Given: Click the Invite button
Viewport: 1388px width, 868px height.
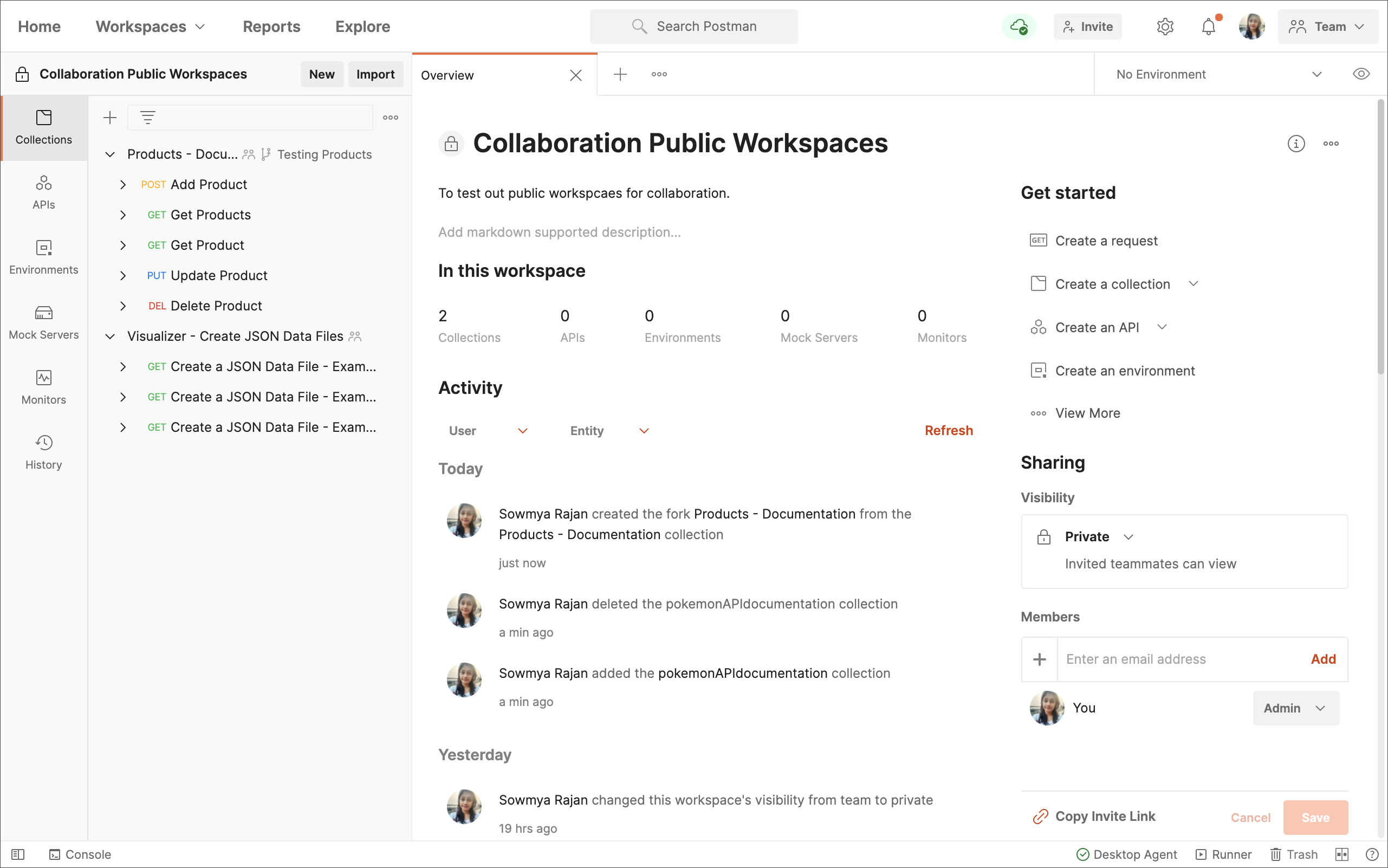Looking at the screenshot, I should tap(1087, 27).
